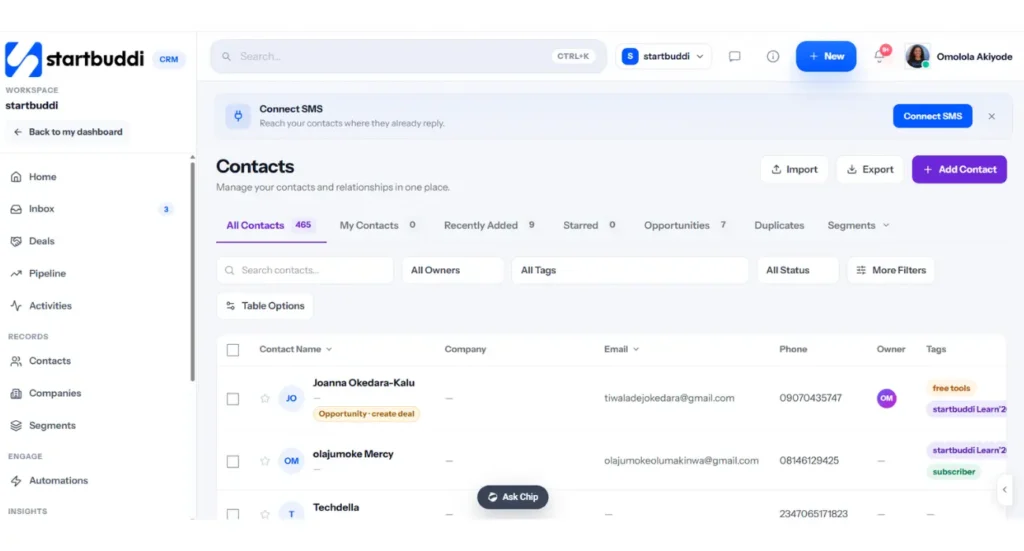Open OM avatar beside olajumoke Mercy name
This screenshot has width=1024, height=551.
click(291, 461)
